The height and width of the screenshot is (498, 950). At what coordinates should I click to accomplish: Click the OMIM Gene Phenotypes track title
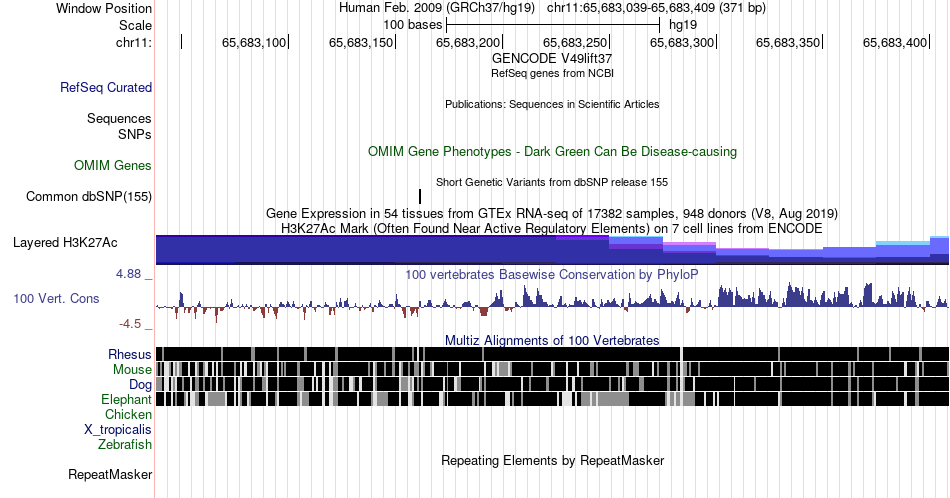pos(552,151)
